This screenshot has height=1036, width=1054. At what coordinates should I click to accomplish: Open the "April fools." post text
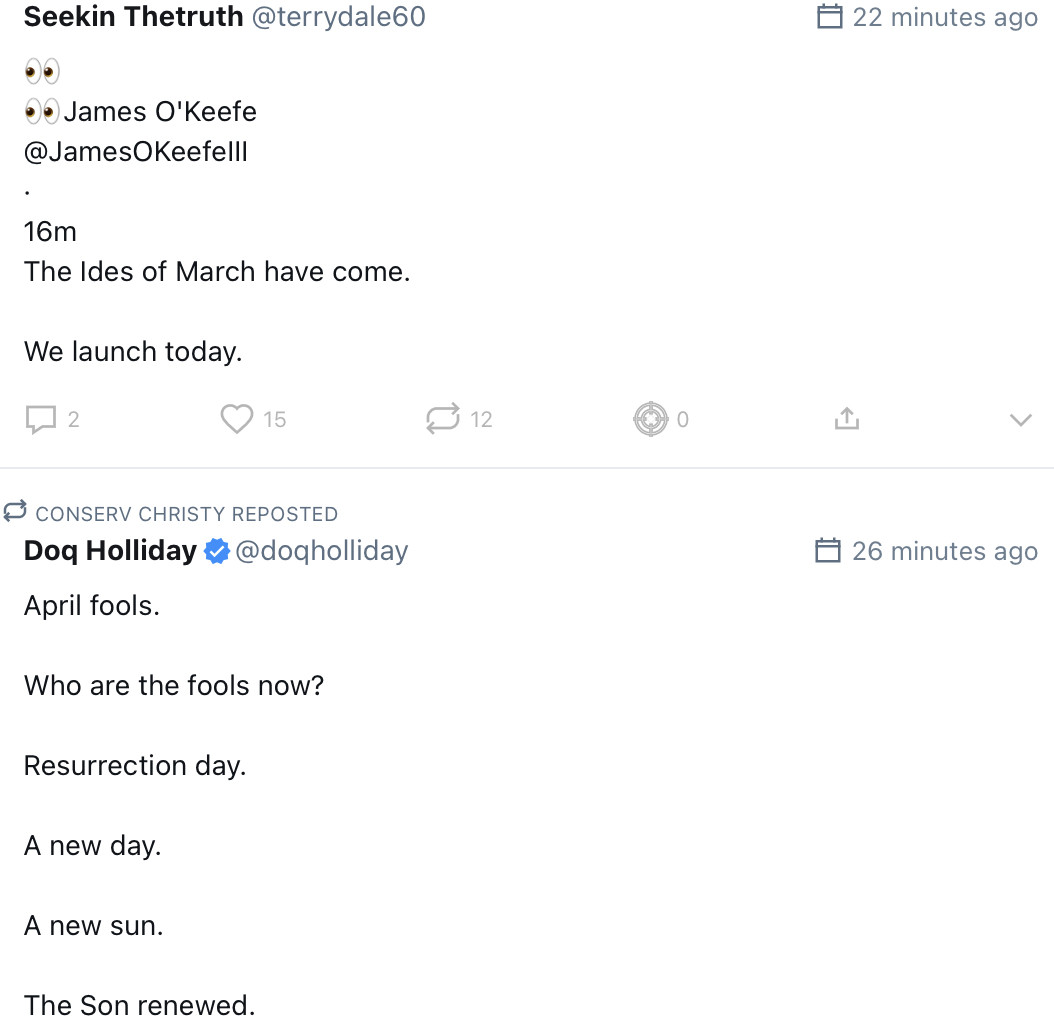click(x=92, y=606)
